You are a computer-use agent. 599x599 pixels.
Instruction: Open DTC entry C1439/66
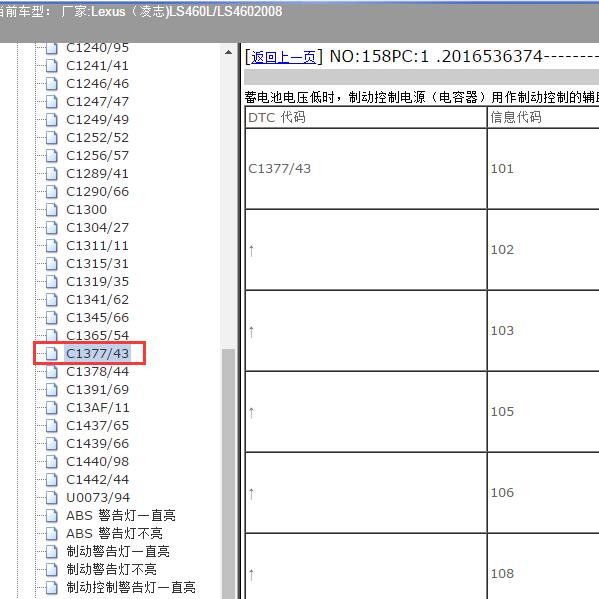coord(97,444)
